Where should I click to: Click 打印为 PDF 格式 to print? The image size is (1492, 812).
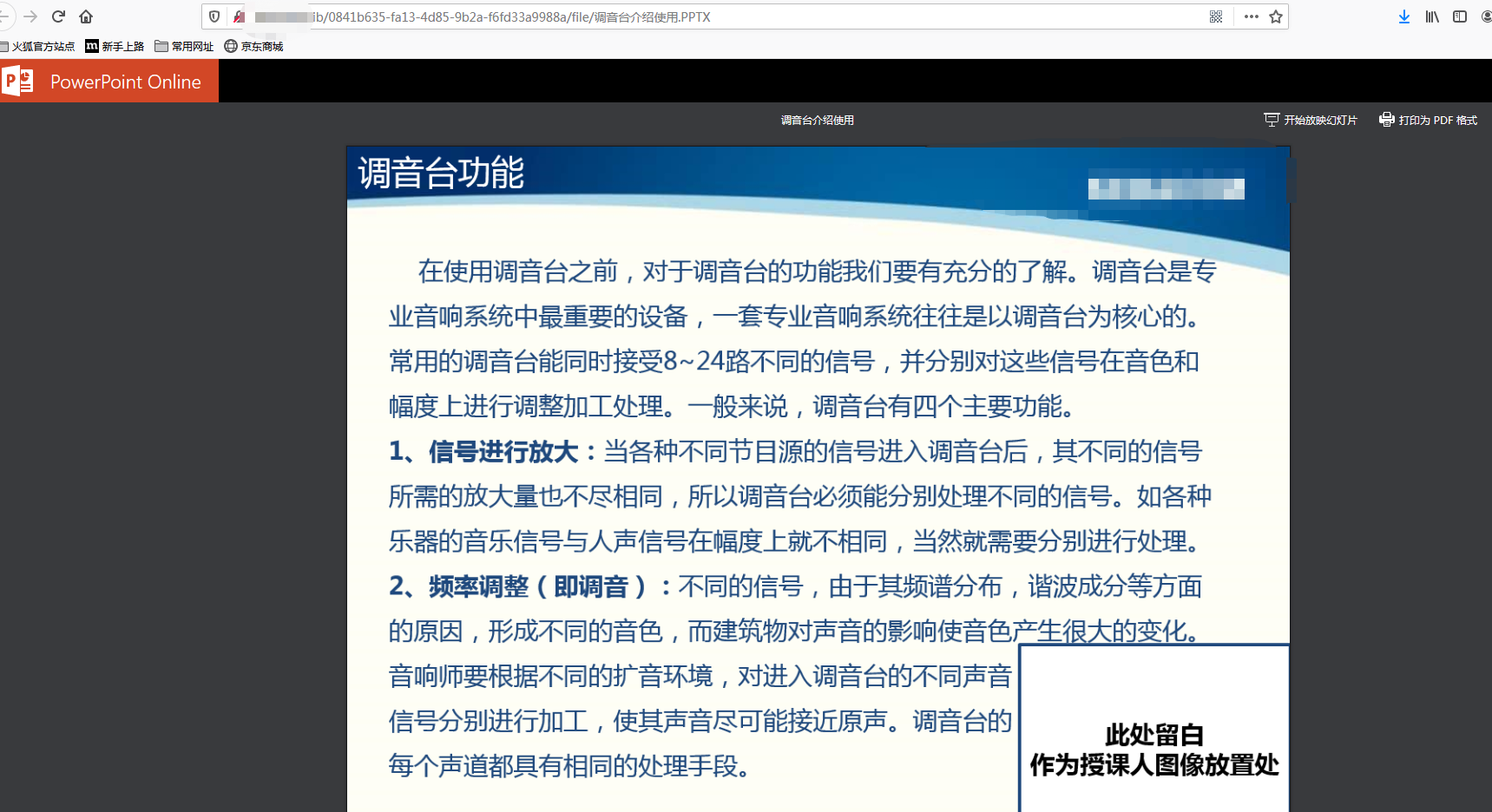pyautogui.click(x=1428, y=120)
